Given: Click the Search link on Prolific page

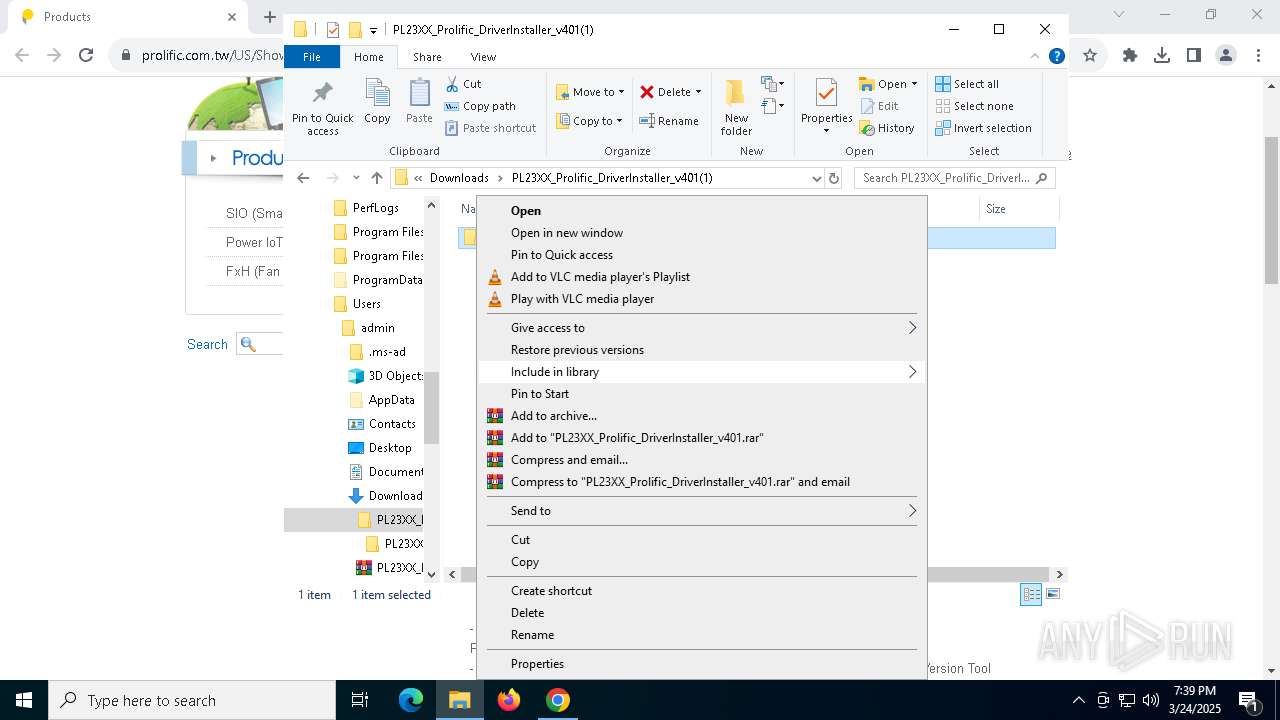Looking at the screenshot, I should click(207, 344).
